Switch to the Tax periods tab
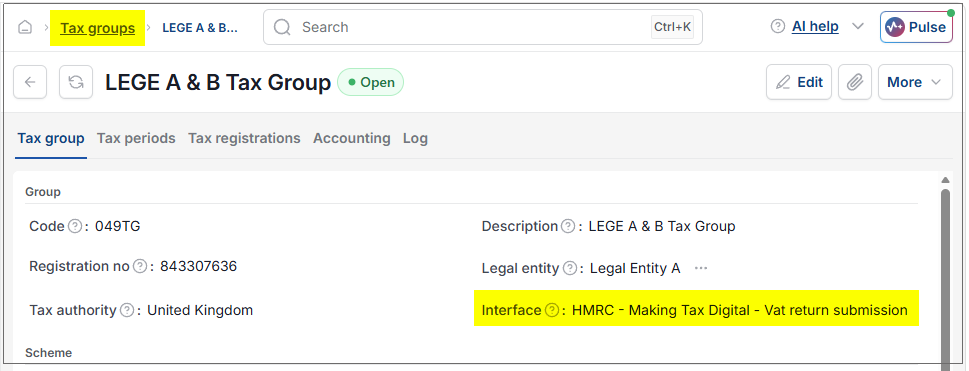This screenshot has height=371, width=969. pyautogui.click(x=136, y=139)
